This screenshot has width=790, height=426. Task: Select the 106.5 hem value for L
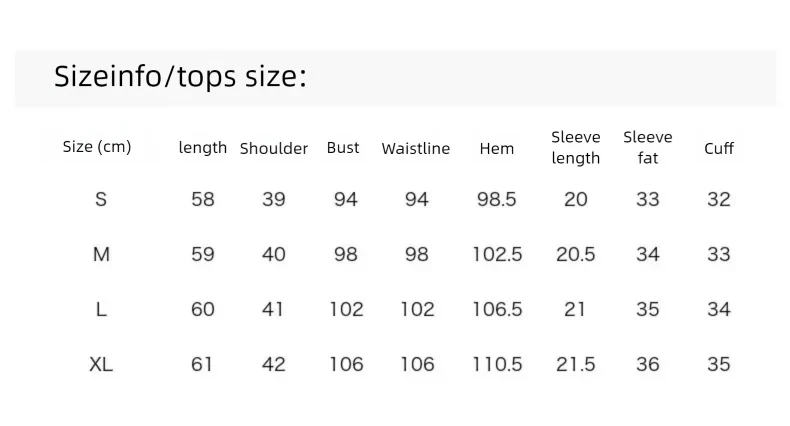(x=497, y=309)
